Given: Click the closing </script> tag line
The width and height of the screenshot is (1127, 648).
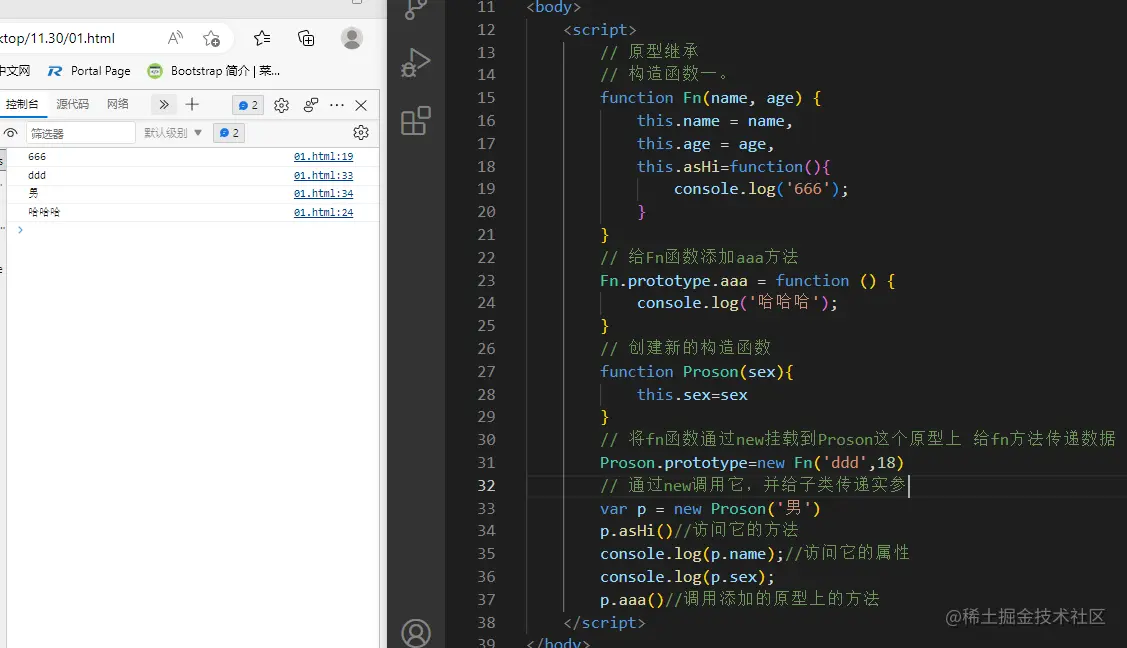Looking at the screenshot, I should 604,623.
